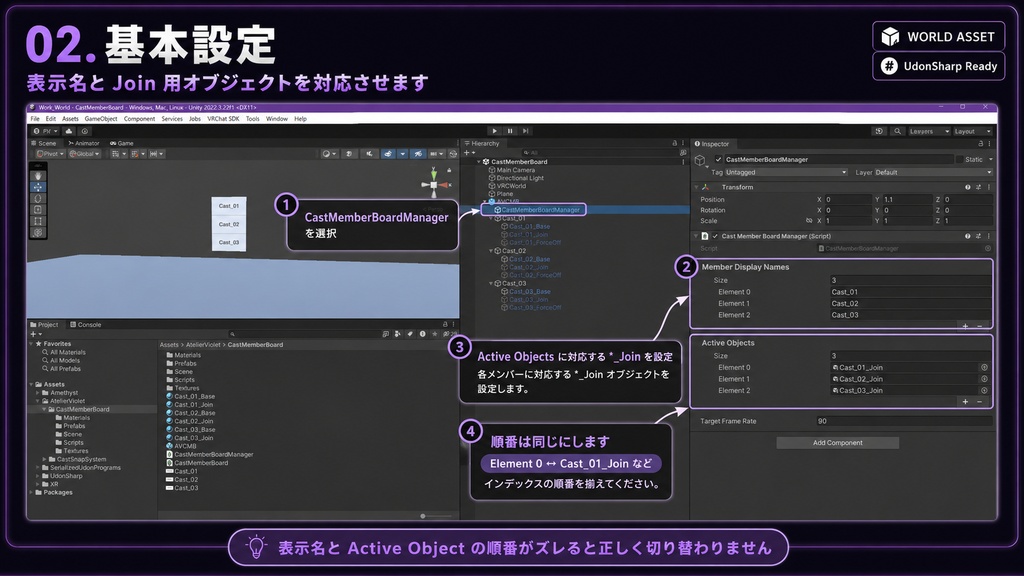Click Inspector lock icon
Image resolution: width=1024 pixels, height=576 pixels.
click(x=980, y=144)
